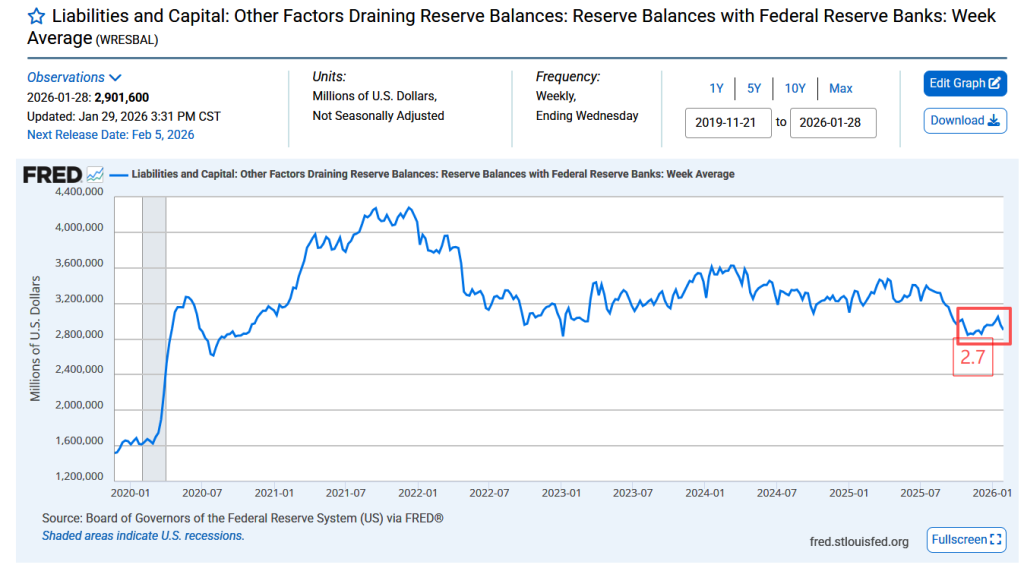Open the Download menu
This screenshot has height=568, width=1024.
pyautogui.click(x=965, y=121)
